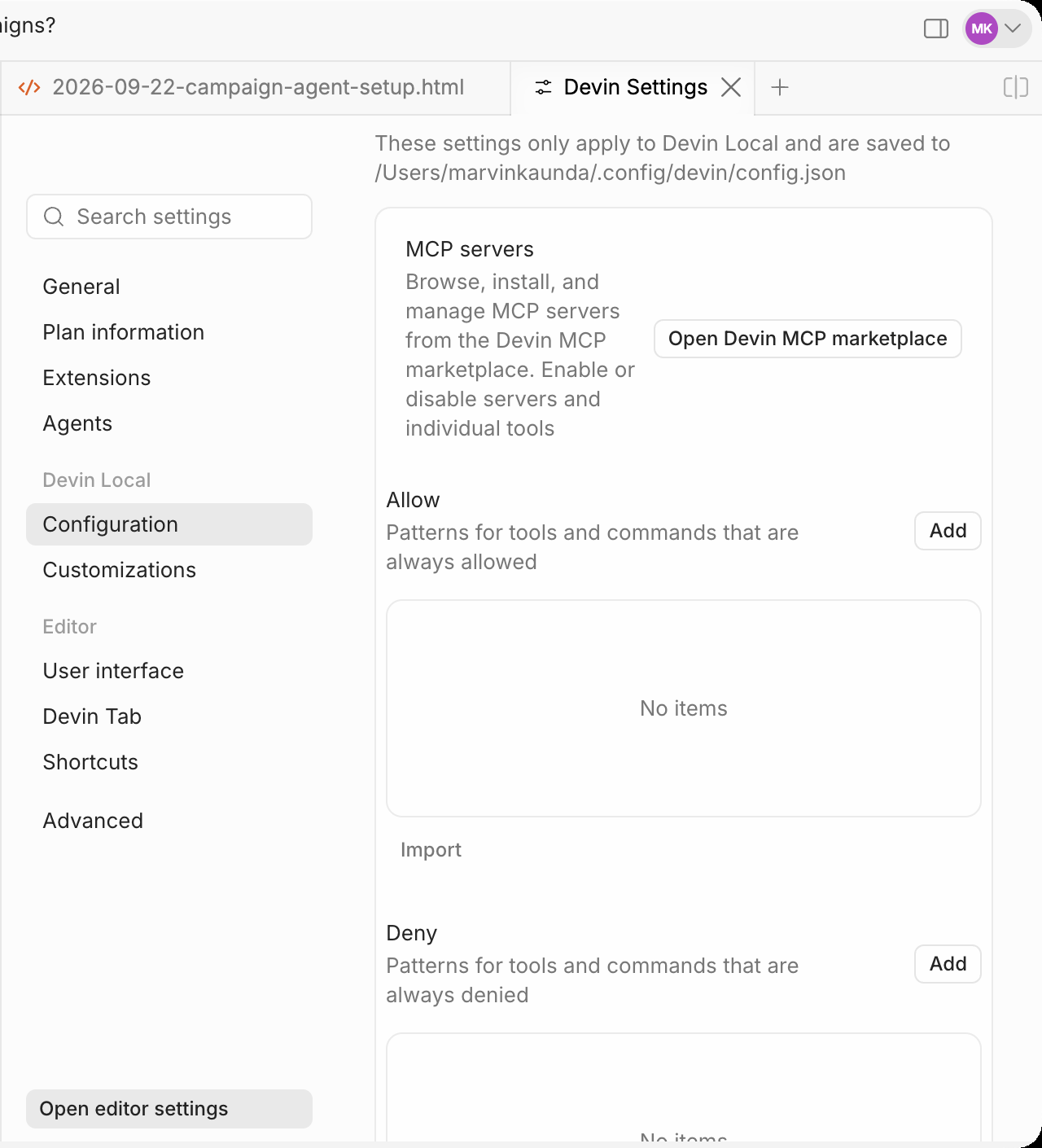Click the 'Allow' section heading
The height and width of the screenshot is (1148, 1042).
pyautogui.click(x=413, y=500)
